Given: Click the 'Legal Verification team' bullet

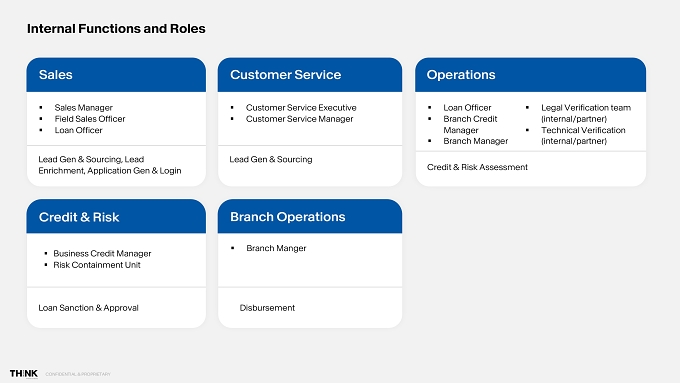Looking at the screenshot, I should pos(586,113).
